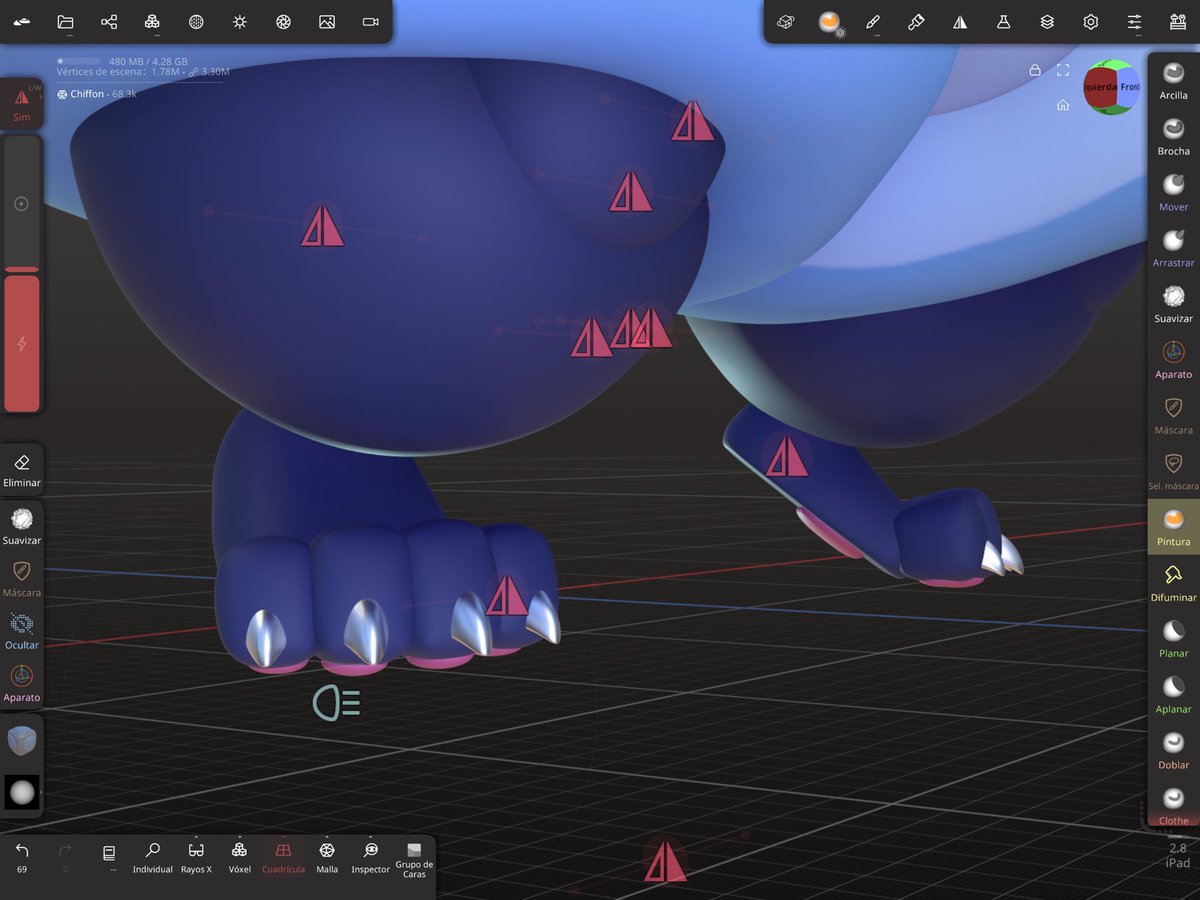This screenshot has width=1200, height=900.
Task: Select the Clothe tool
Action: [x=1174, y=806]
